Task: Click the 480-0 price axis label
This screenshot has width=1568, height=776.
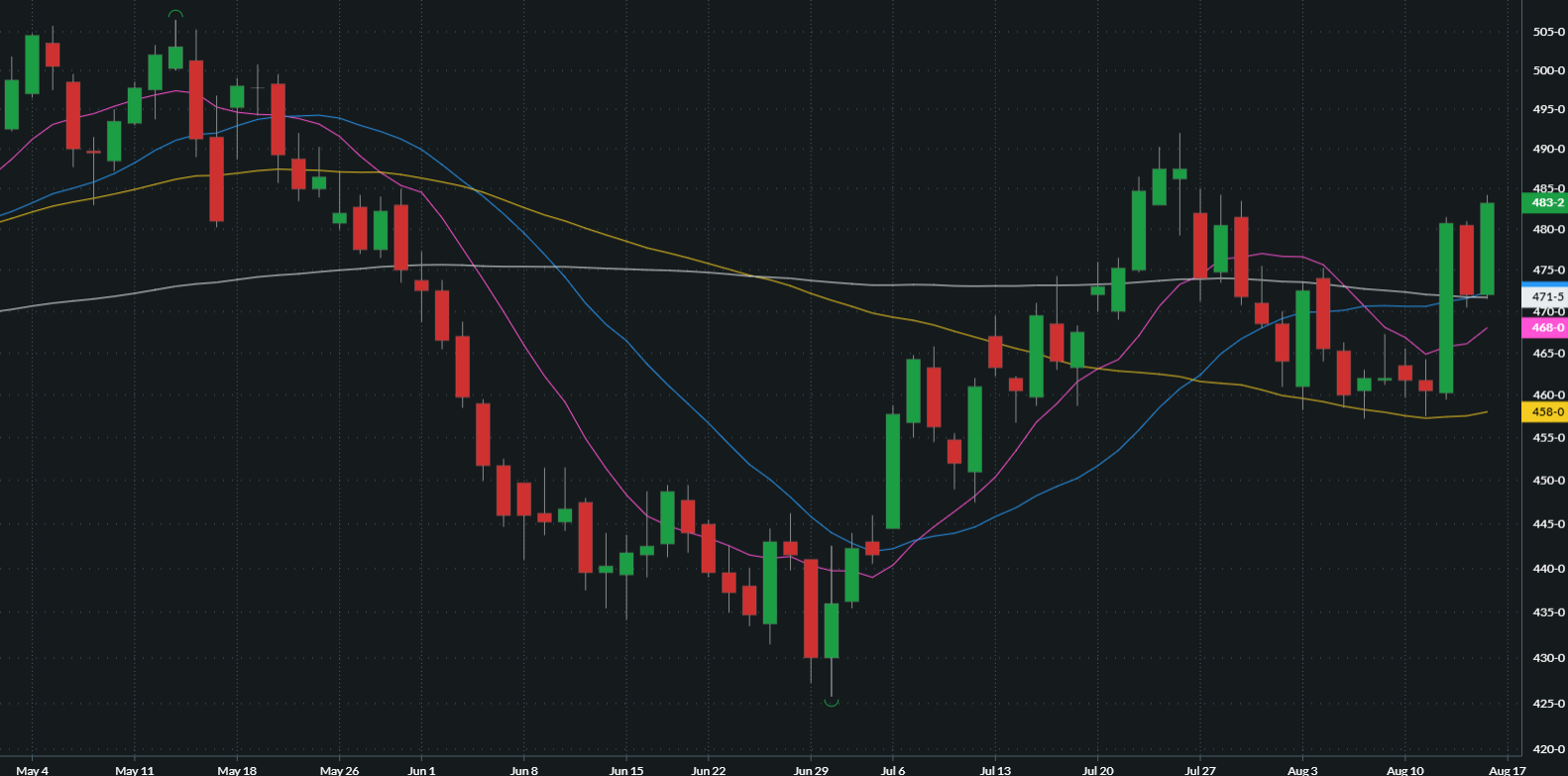Action: pyautogui.click(x=1548, y=229)
